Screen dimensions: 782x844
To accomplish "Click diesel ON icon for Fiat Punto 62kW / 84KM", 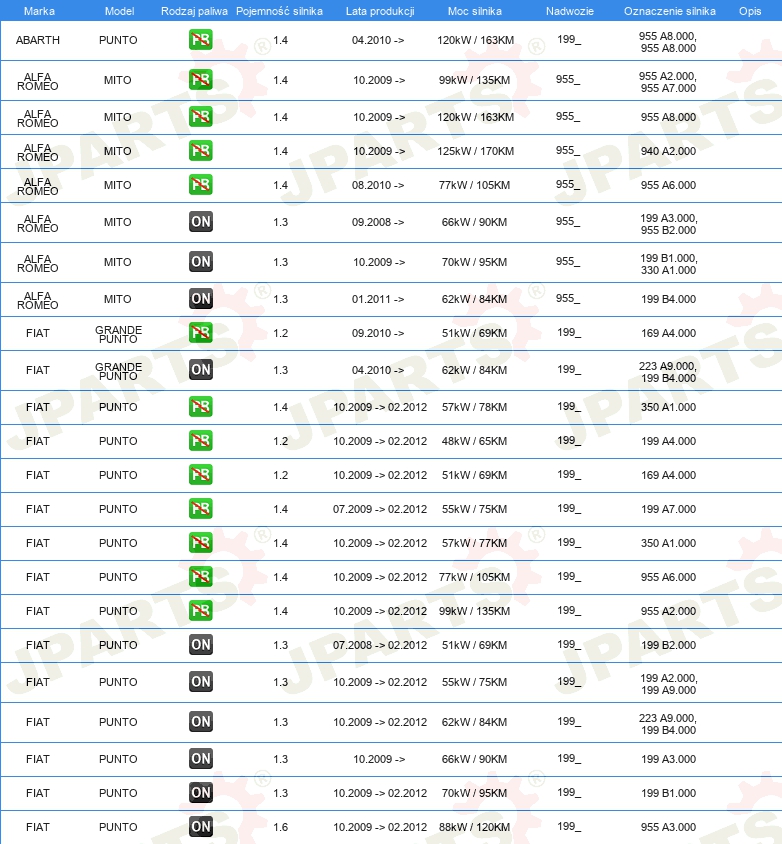I will point(201,721).
